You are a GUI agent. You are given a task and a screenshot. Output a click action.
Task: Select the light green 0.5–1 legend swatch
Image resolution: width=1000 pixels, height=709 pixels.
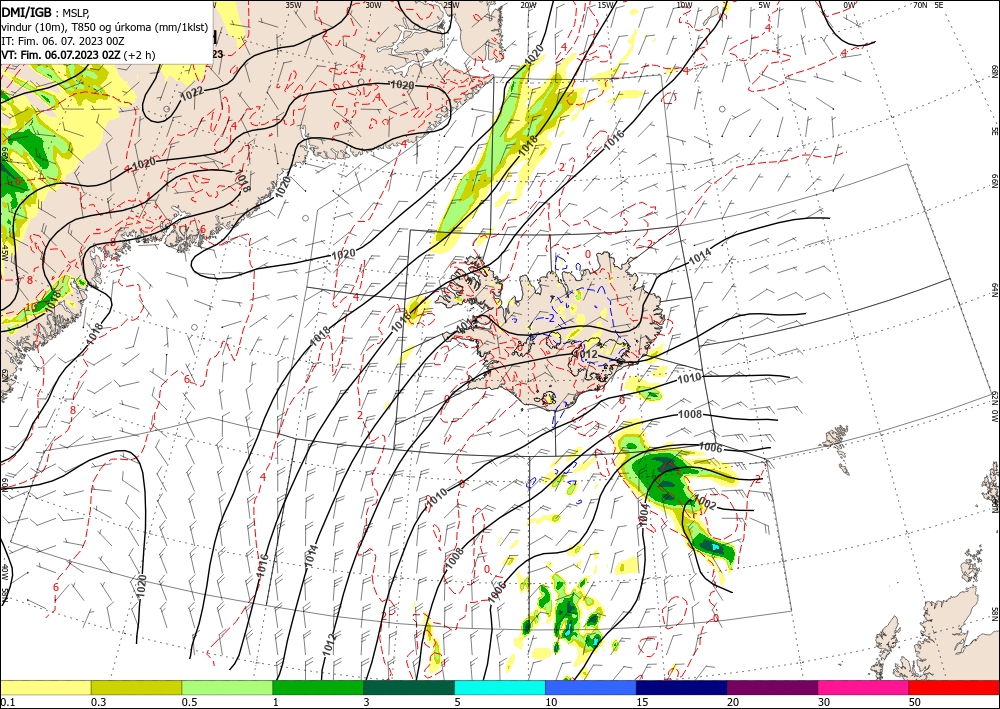(227, 687)
